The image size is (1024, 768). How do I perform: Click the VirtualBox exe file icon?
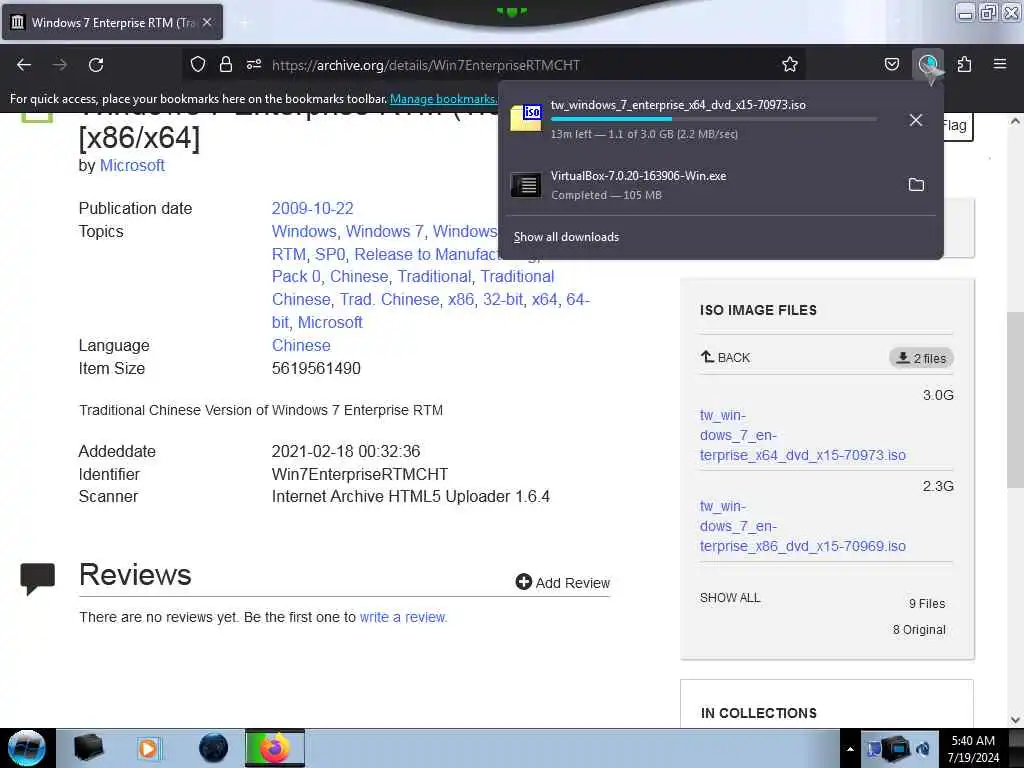pyautogui.click(x=526, y=185)
